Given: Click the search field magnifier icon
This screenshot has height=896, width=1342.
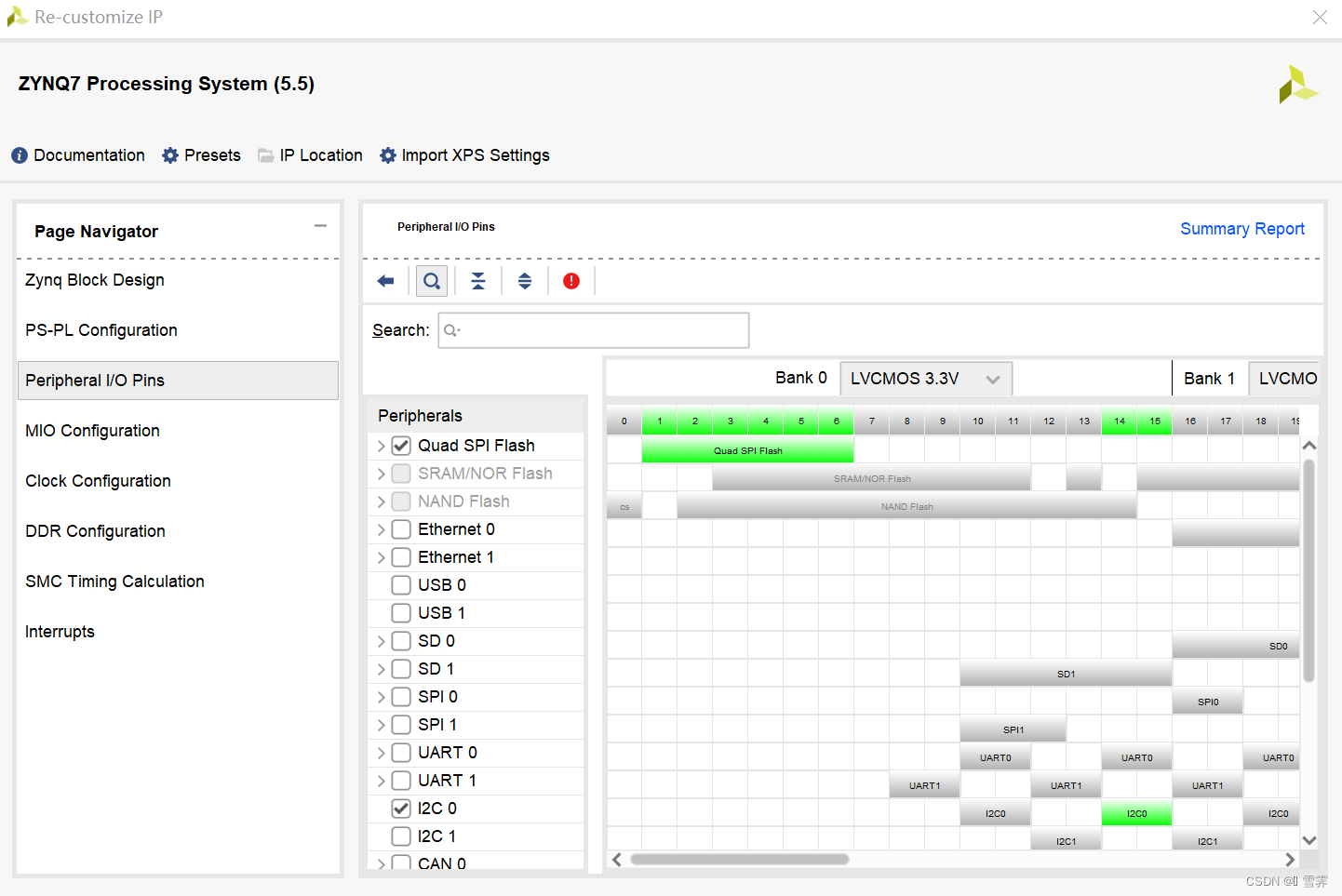Looking at the screenshot, I should pyautogui.click(x=451, y=330).
